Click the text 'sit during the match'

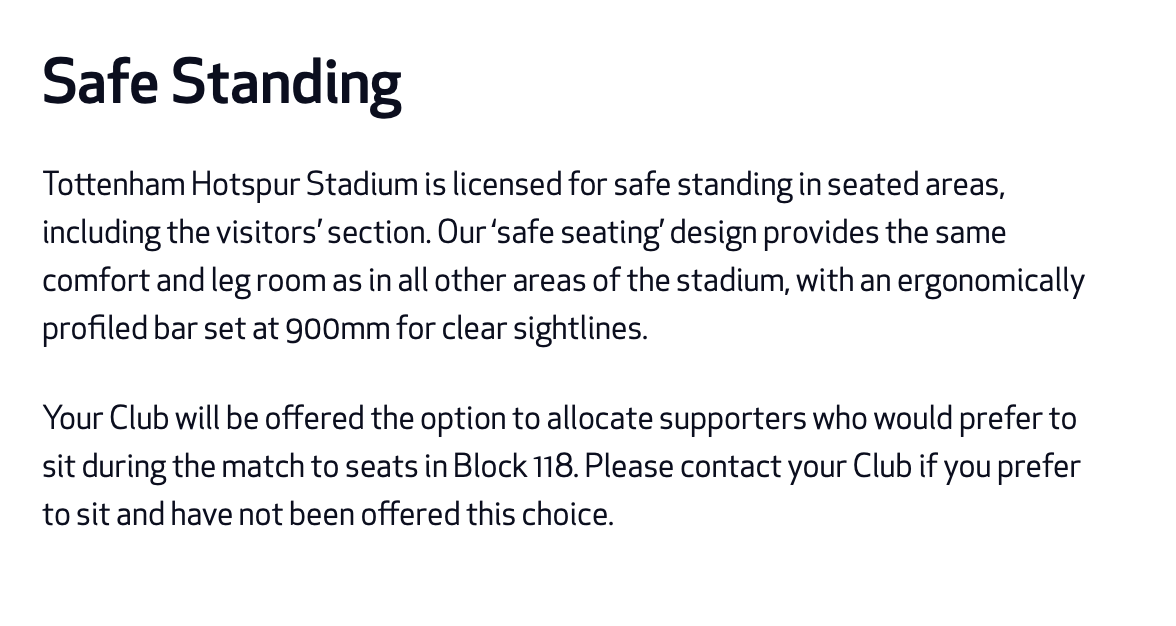[172, 466]
